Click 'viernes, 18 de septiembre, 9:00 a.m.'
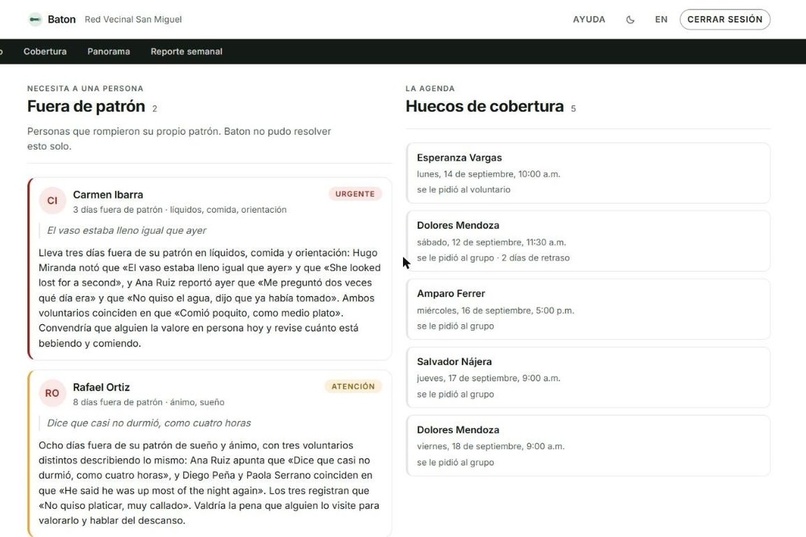The width and height of the screenshot is (806, 537). point(490,447)
